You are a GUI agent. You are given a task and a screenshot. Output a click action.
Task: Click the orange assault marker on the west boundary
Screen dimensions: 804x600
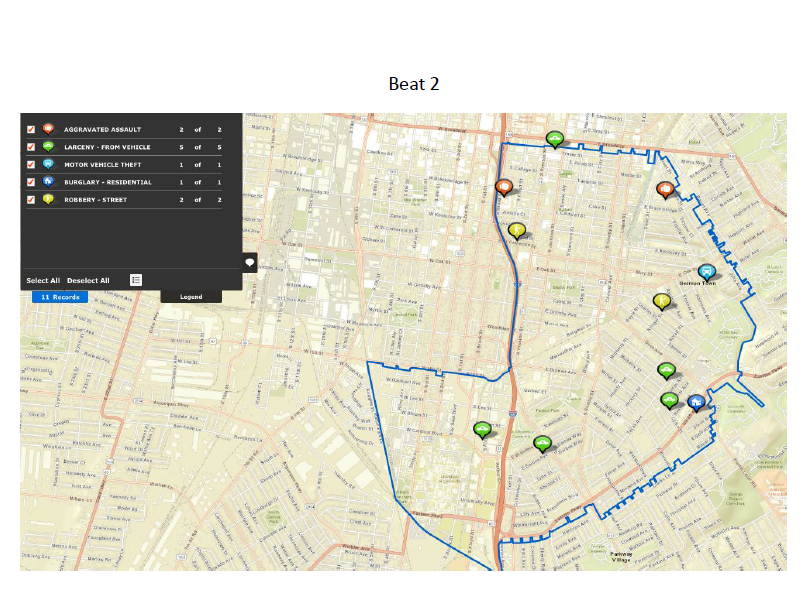504,187
